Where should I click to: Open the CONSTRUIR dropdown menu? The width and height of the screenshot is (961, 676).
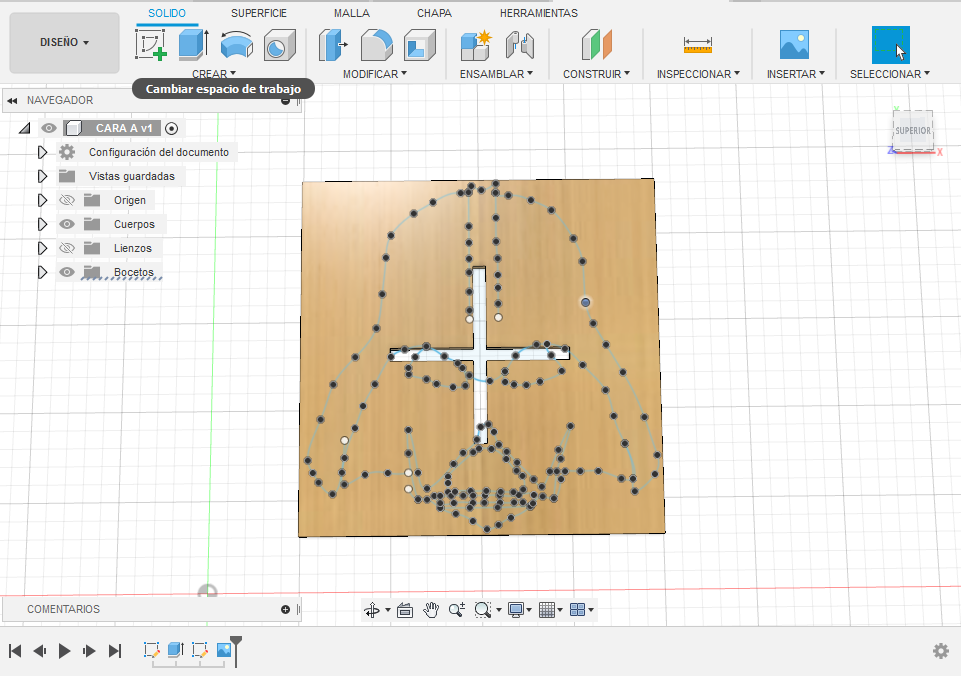[596, 74]
